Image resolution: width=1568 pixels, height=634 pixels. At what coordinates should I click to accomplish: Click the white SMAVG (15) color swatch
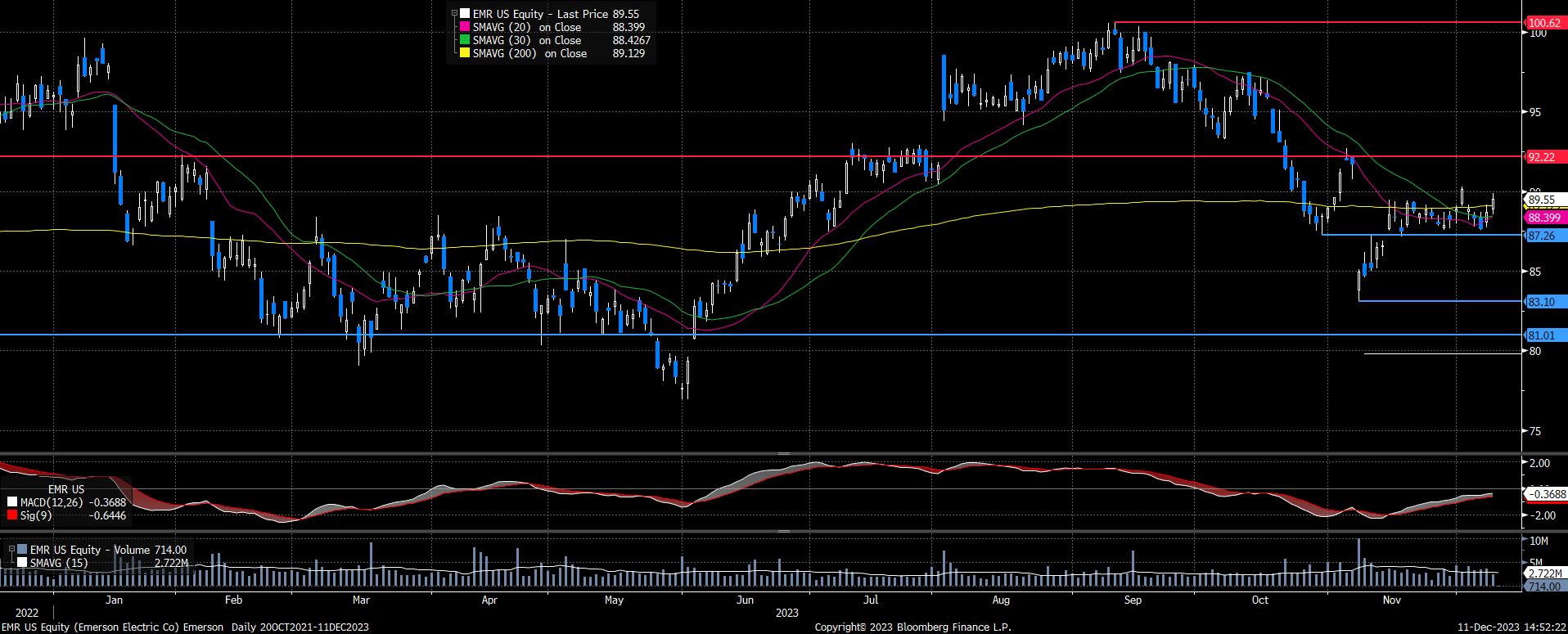[21, 563]
